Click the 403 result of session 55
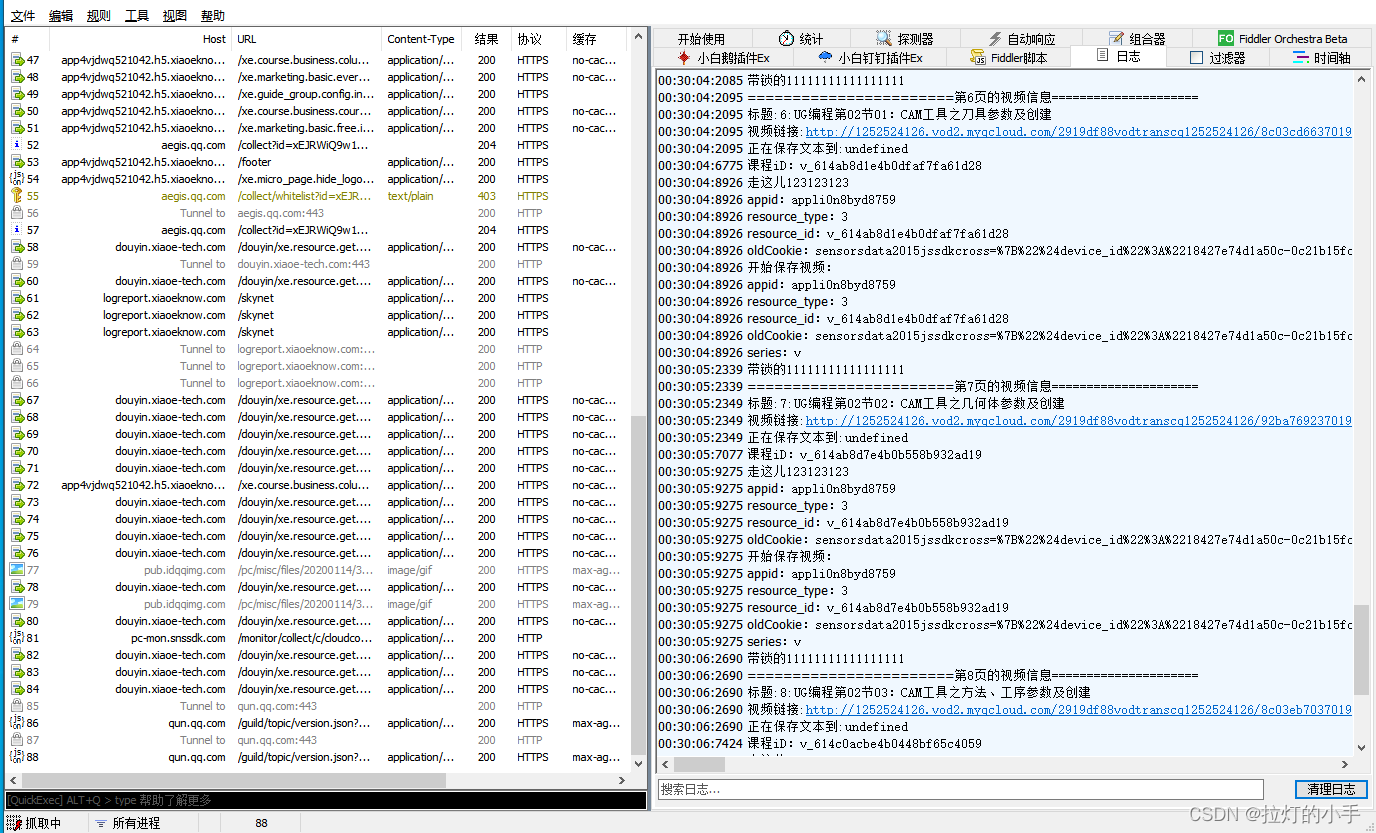This screenshot has height=833, width=1376. pos(487,196)
